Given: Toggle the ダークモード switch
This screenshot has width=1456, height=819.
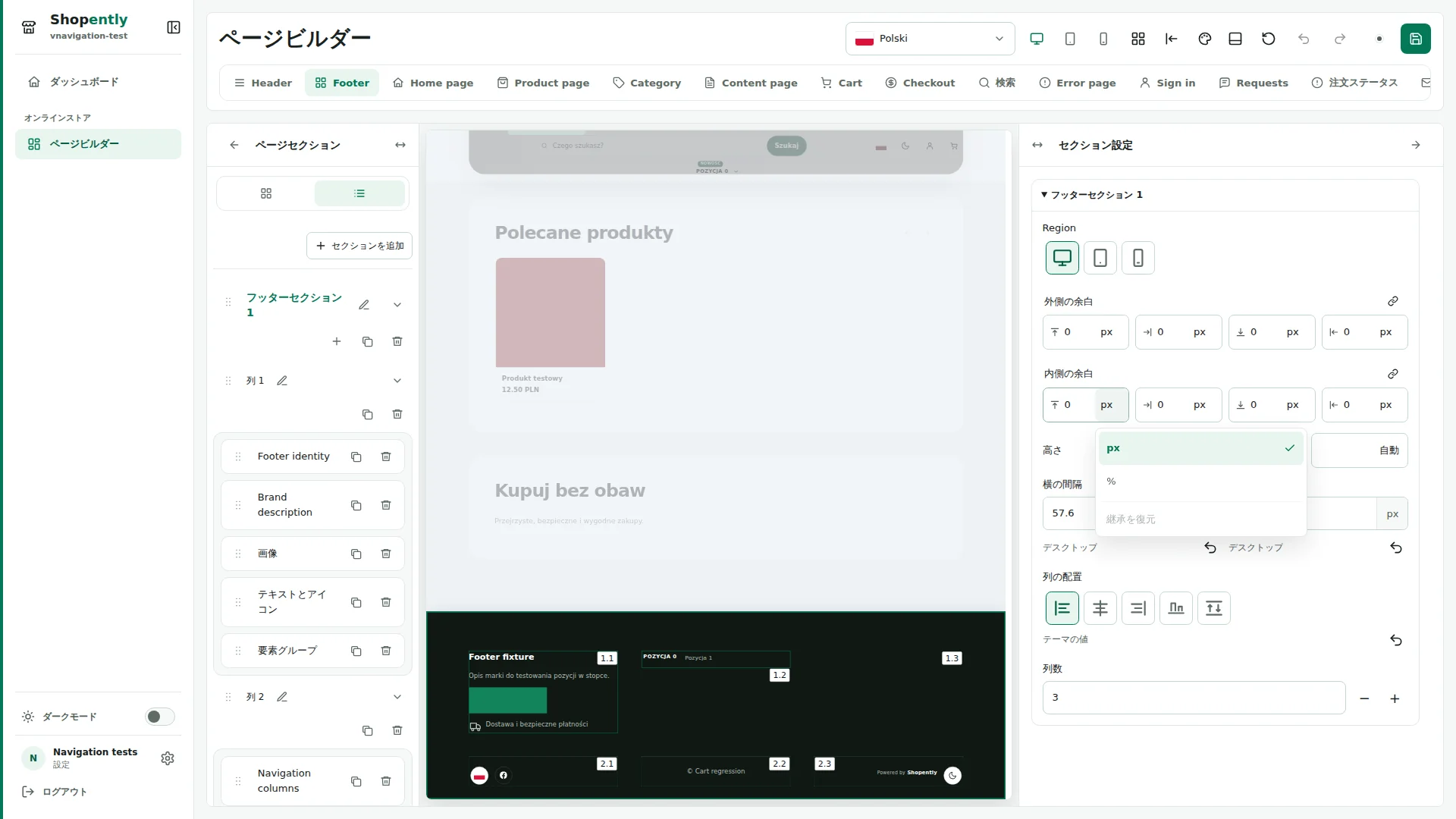Looking at the screenshot, I should pyautogui.click(x=160, y=717).
